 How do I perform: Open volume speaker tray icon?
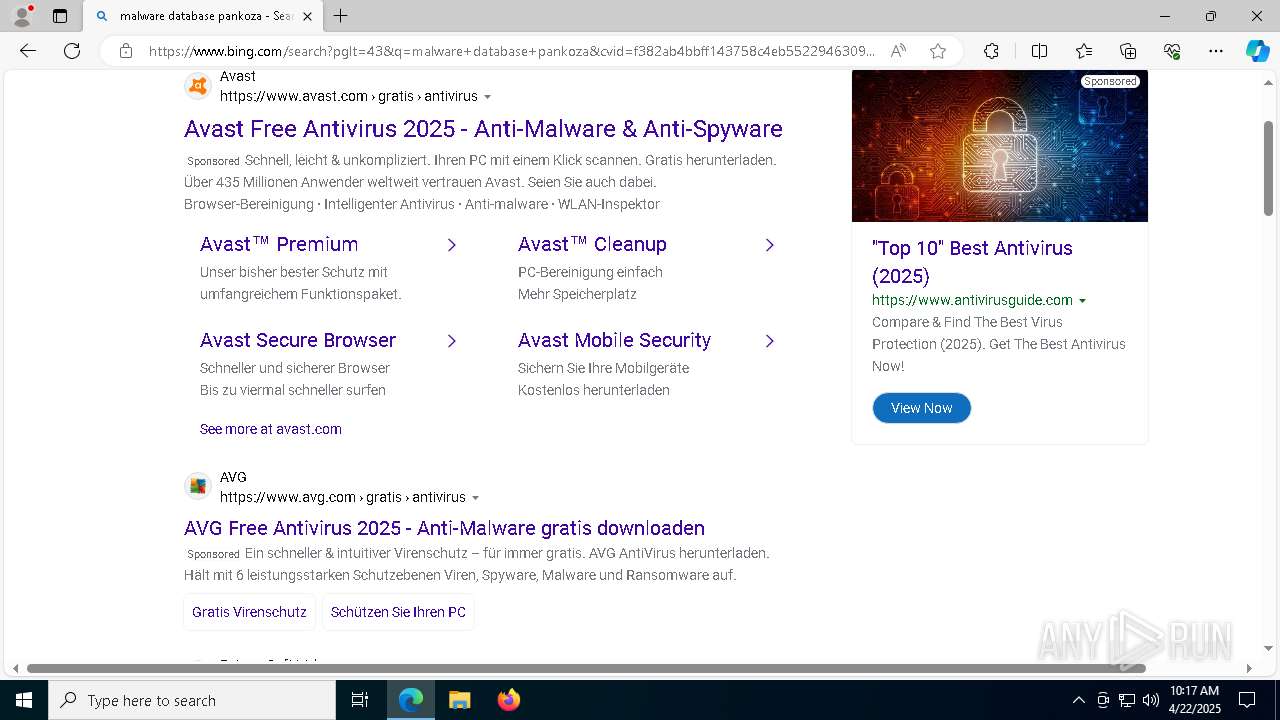pos(1151,700)
